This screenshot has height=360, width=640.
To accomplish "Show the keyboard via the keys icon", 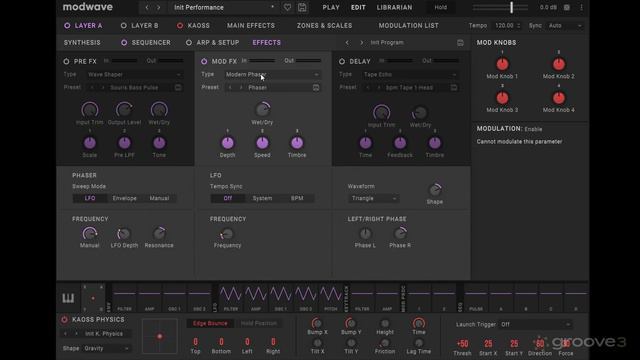I will [68, 298].
